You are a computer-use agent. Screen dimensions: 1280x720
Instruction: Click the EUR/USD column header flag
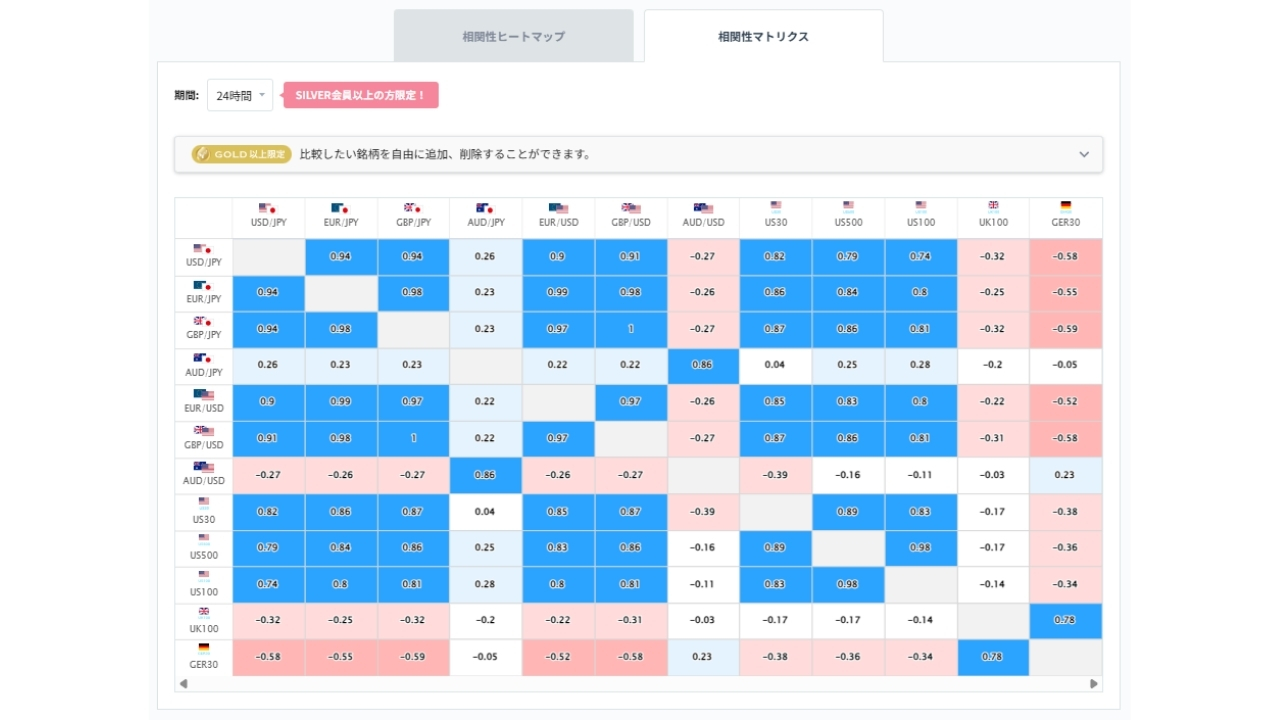pos(558,208)
